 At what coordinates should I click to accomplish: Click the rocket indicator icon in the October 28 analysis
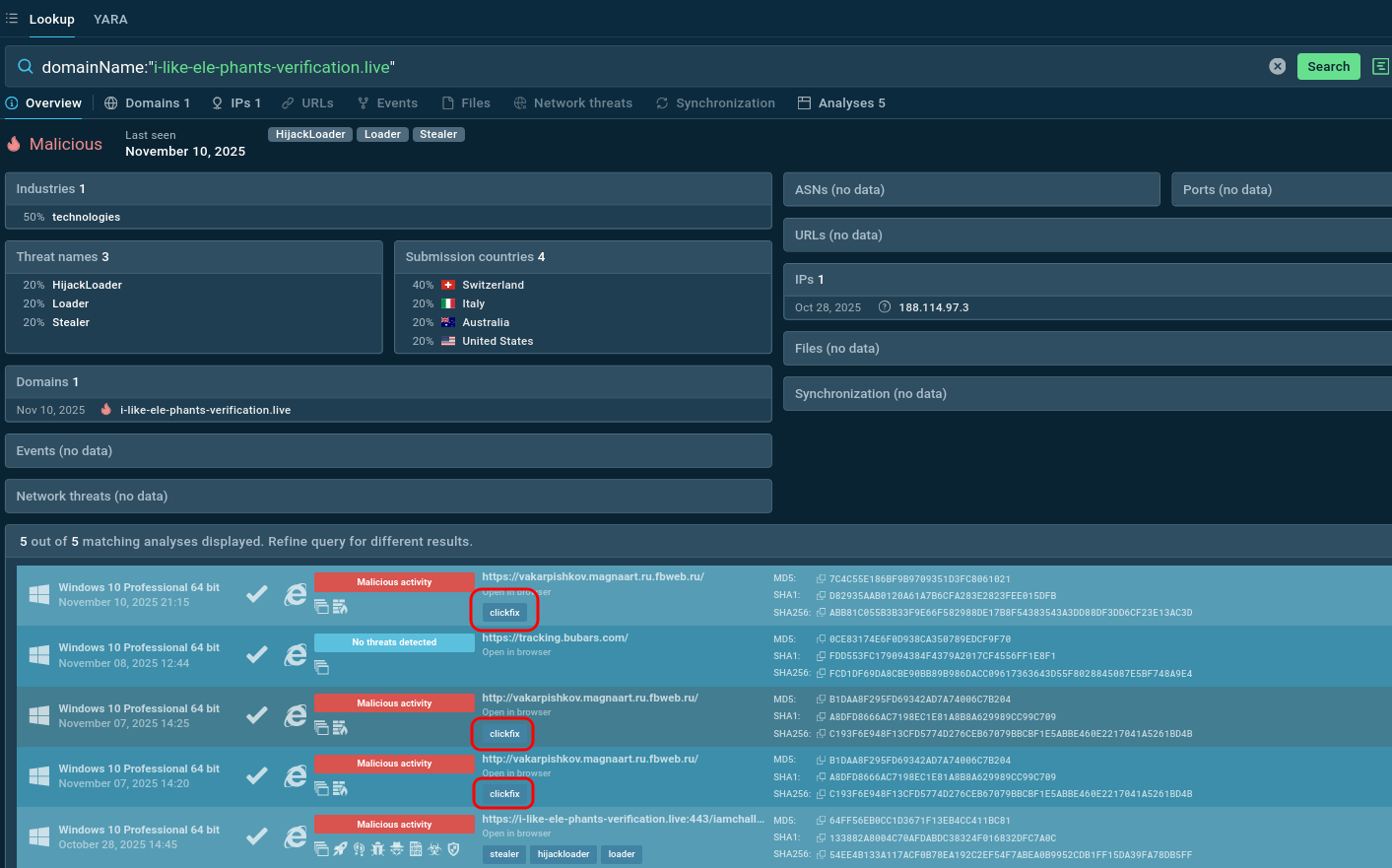coord(340,849)
